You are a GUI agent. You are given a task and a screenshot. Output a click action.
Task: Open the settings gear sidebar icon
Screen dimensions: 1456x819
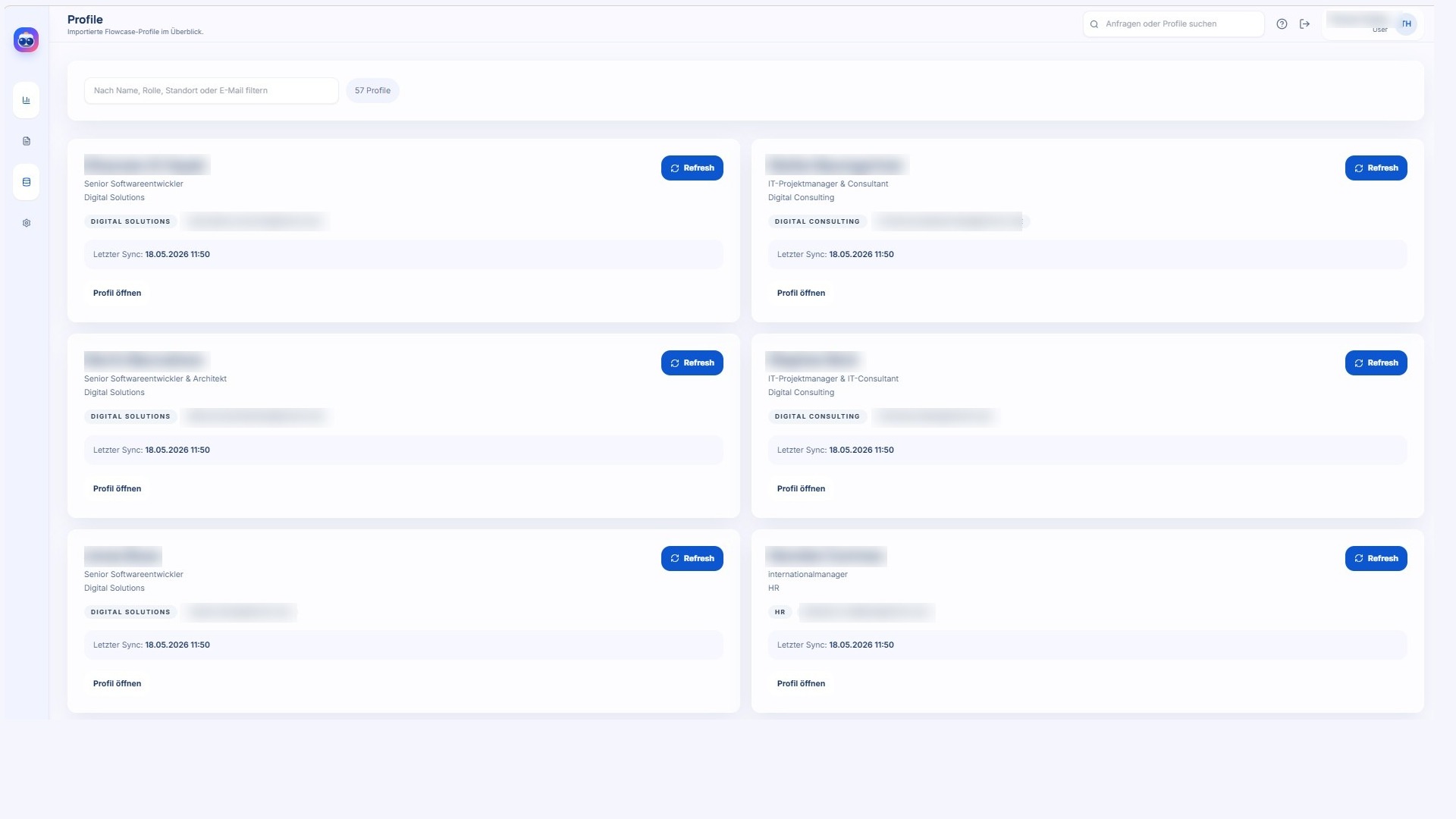click(27, 223)
